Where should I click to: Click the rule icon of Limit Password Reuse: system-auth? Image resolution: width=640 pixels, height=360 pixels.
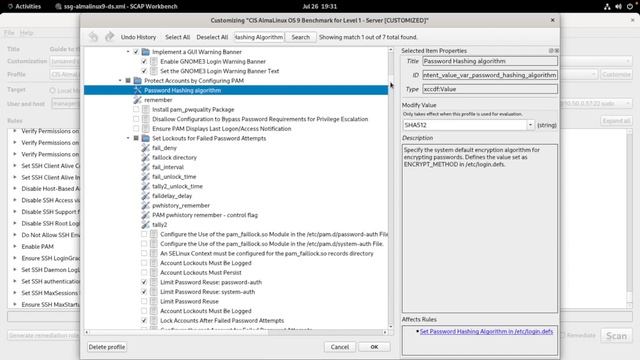pos(153,292)
